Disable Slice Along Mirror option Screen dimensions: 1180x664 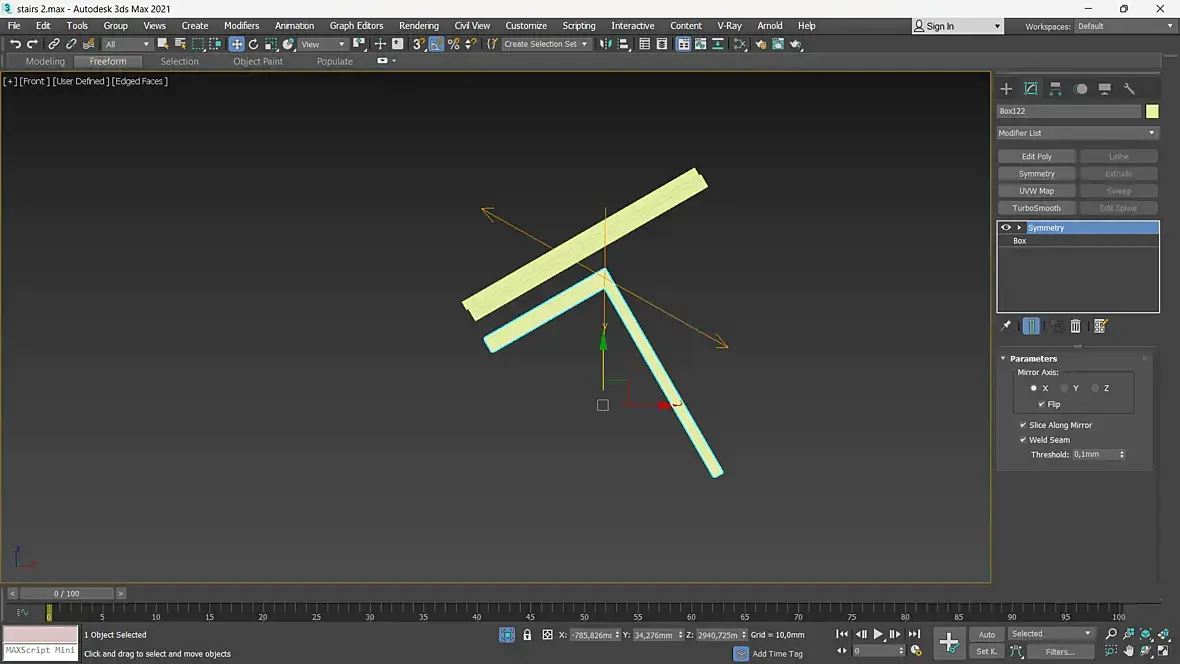tap(1023, 425)
